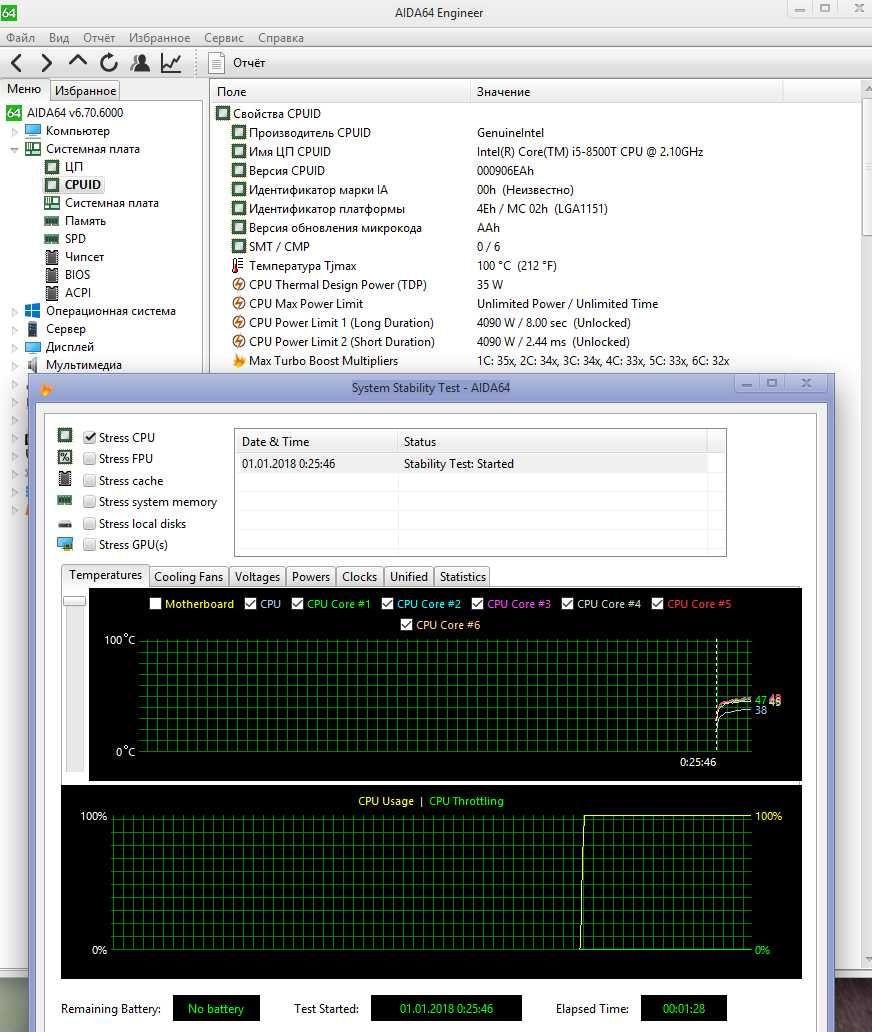Enable the Stress cache checkbox

click(x=90, y=480)
